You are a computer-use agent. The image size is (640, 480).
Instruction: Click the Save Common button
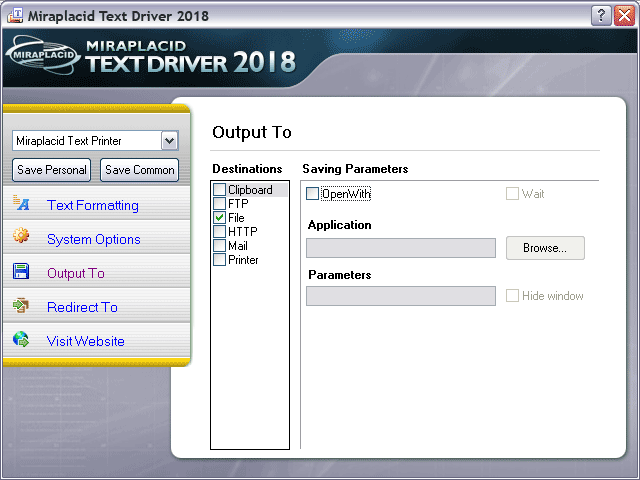coord(140,170)
